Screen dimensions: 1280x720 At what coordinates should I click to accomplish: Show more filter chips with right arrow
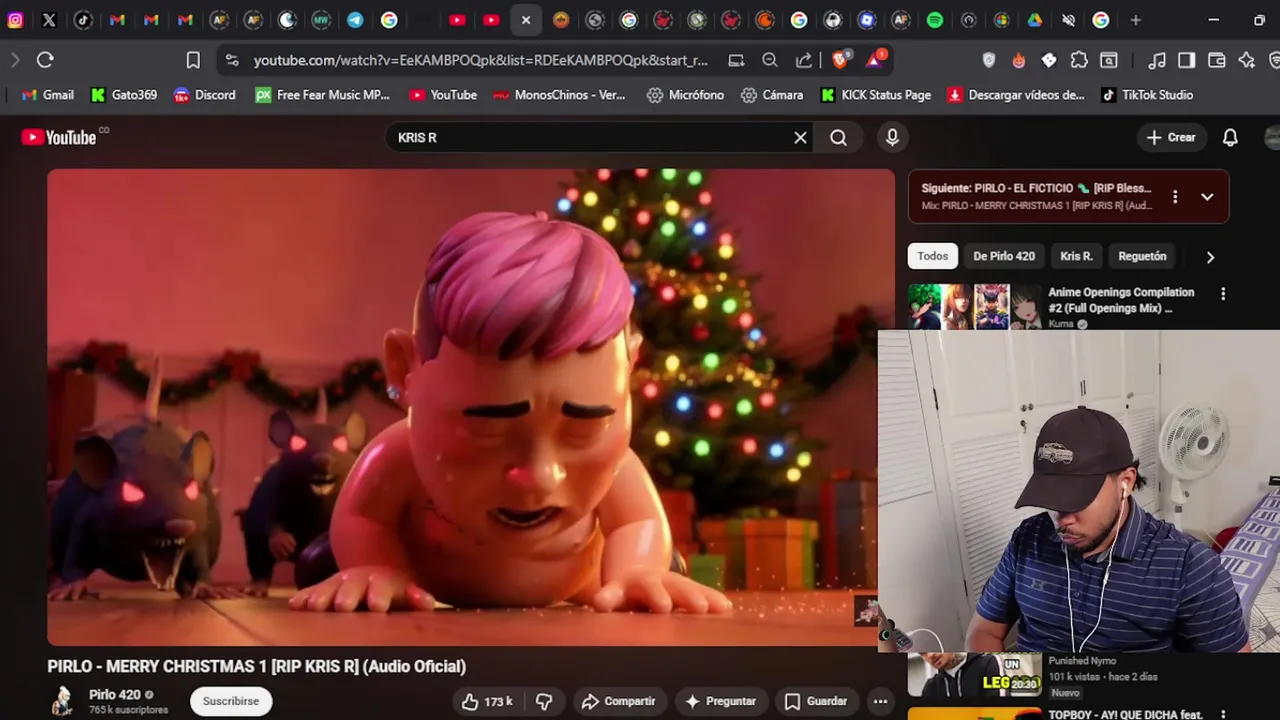pyautogui.click(x=1210, y=257)
